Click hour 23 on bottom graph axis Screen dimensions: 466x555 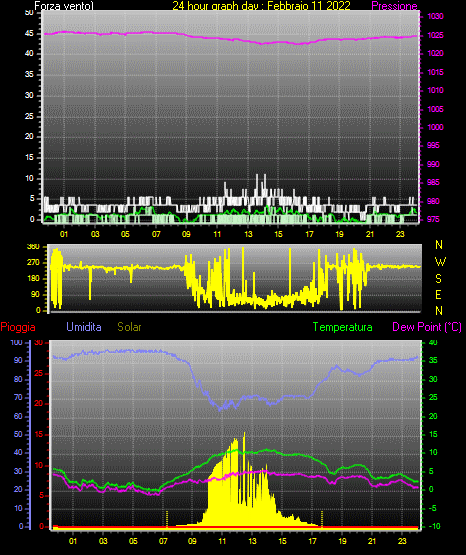pyautogui.click(x=402, y=541)
